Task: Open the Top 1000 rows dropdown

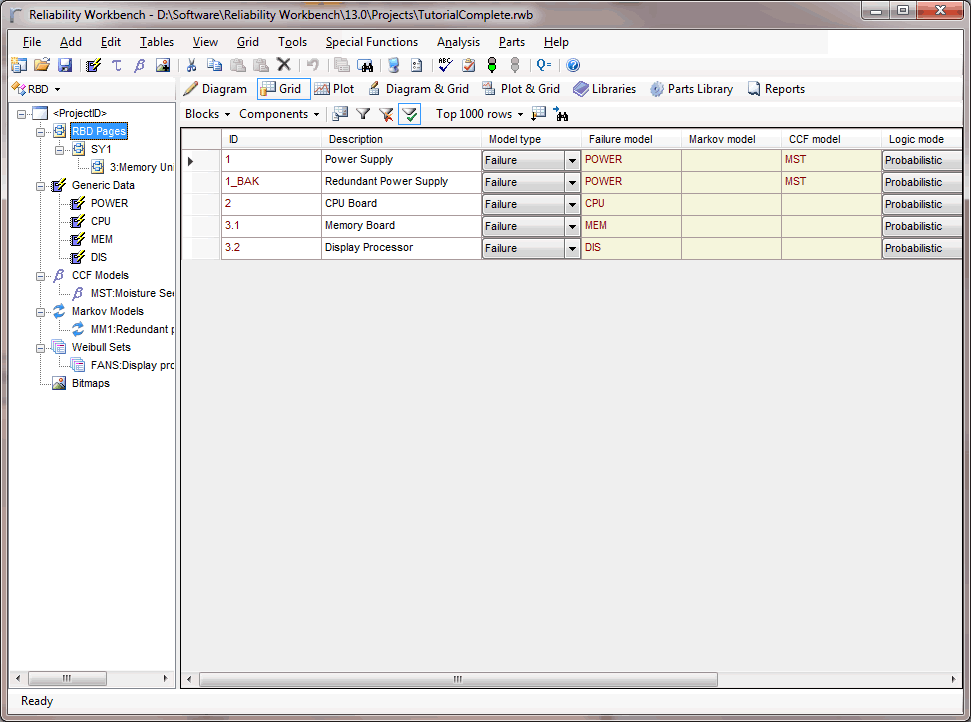Action: (479, 114)
